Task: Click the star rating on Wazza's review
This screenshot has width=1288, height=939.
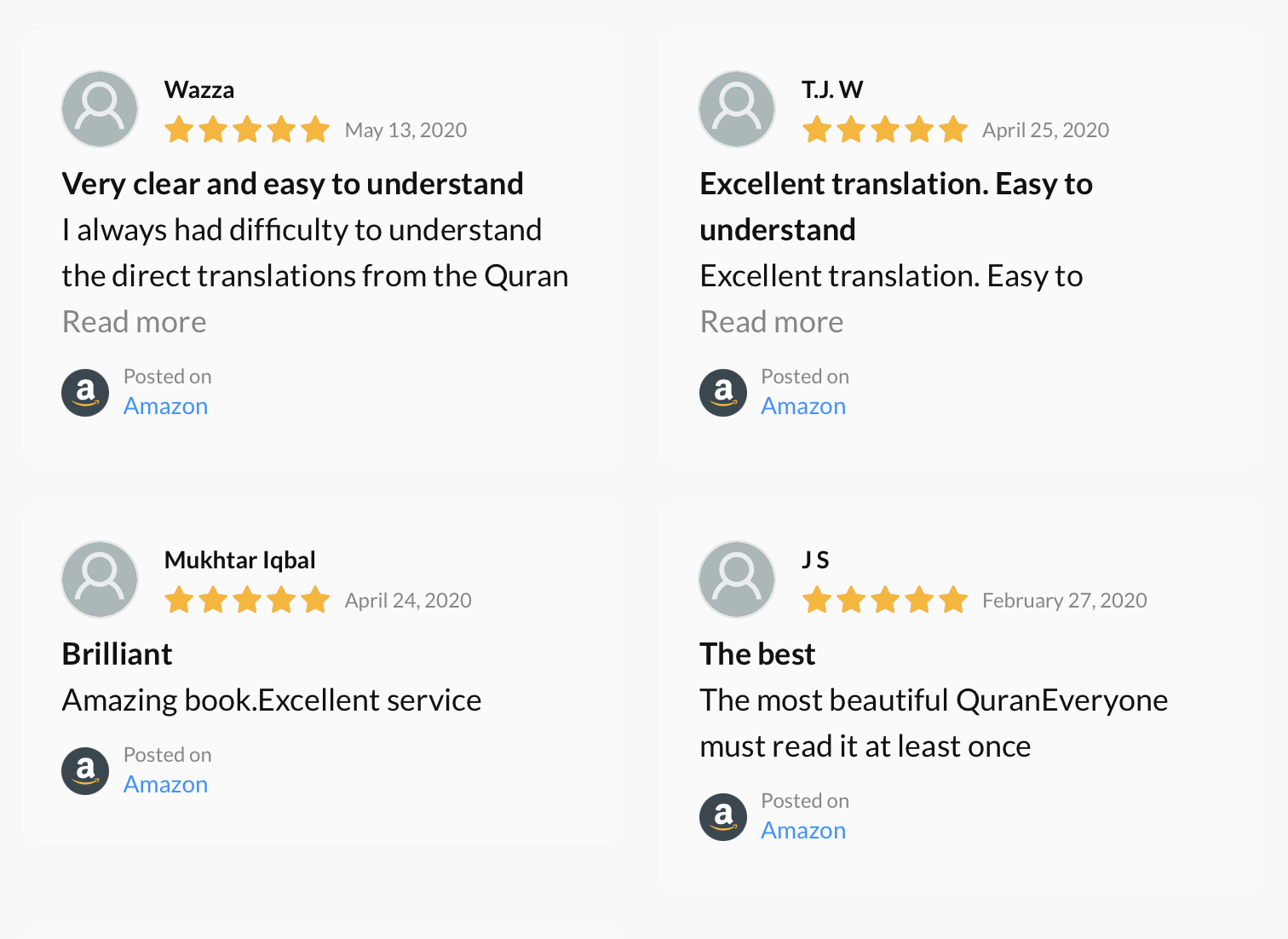Action: click(x=247, y=130)
